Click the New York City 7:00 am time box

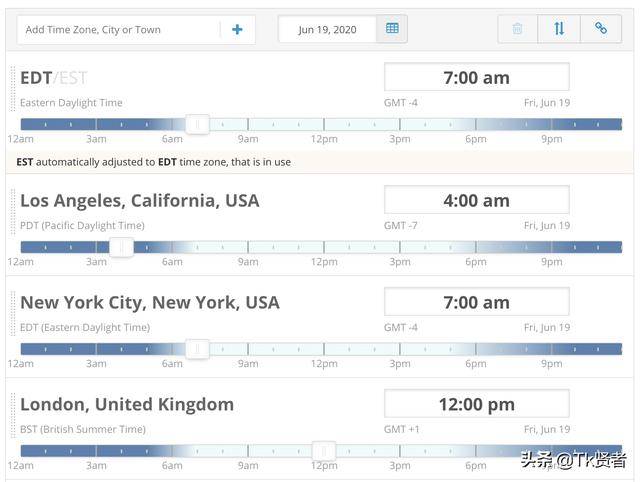476,302
